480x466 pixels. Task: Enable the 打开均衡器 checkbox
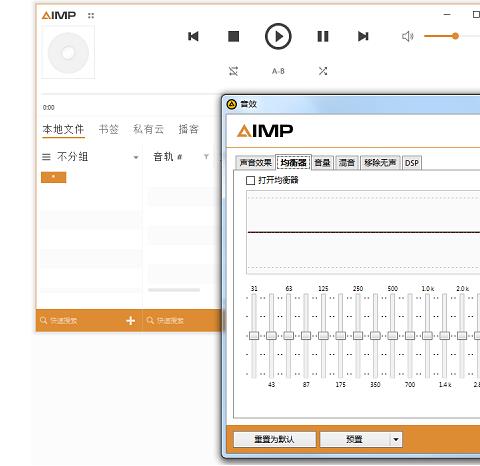pos(250,181)
